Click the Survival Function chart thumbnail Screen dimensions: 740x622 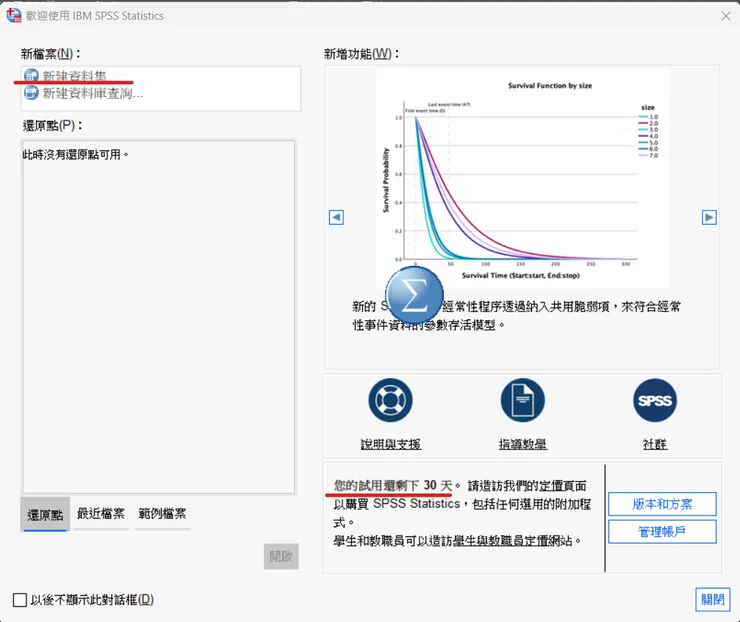click(x=522, y=178)
